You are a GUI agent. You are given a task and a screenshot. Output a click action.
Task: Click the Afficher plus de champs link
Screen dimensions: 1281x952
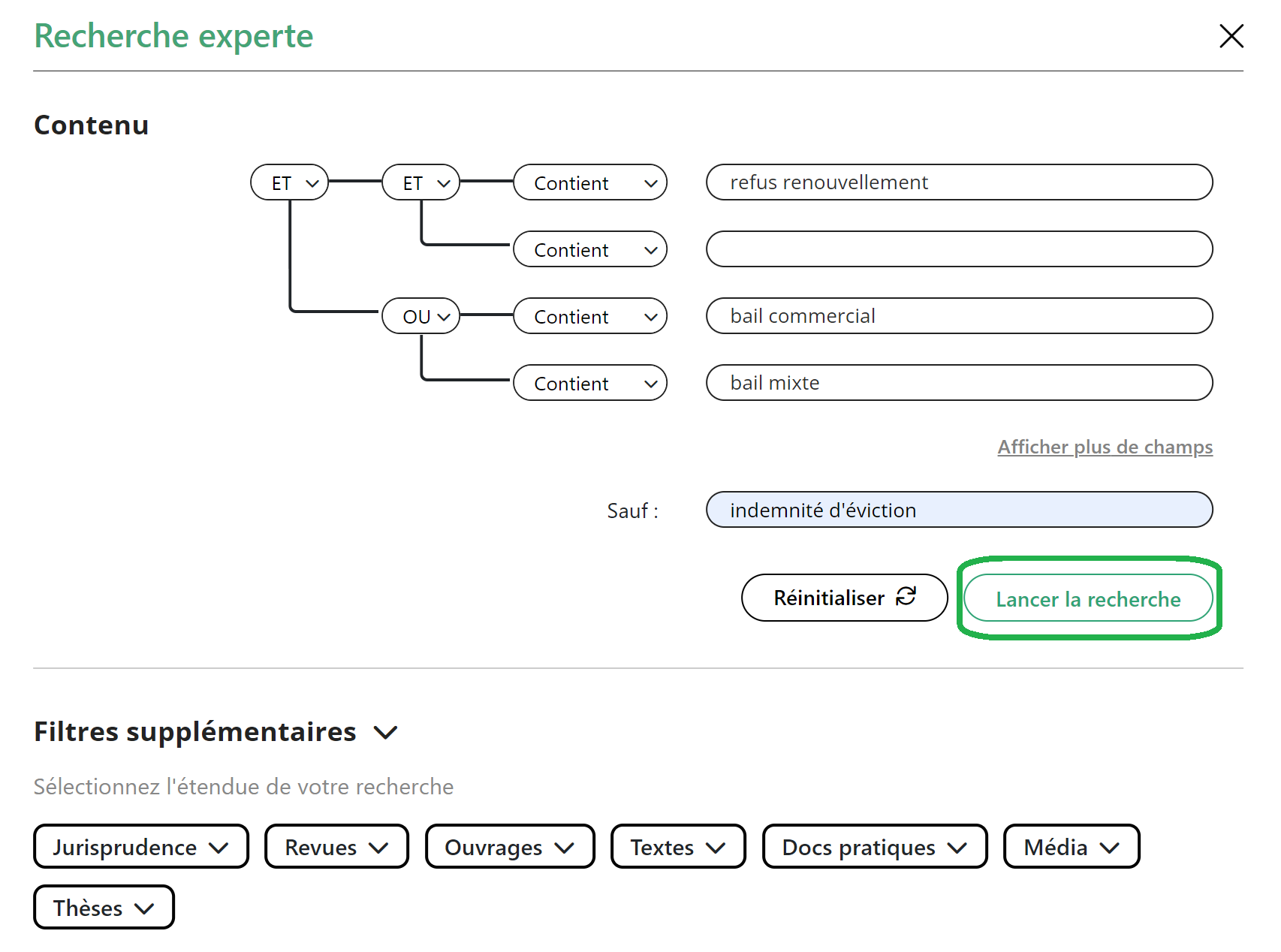[x=1105, y=447]
